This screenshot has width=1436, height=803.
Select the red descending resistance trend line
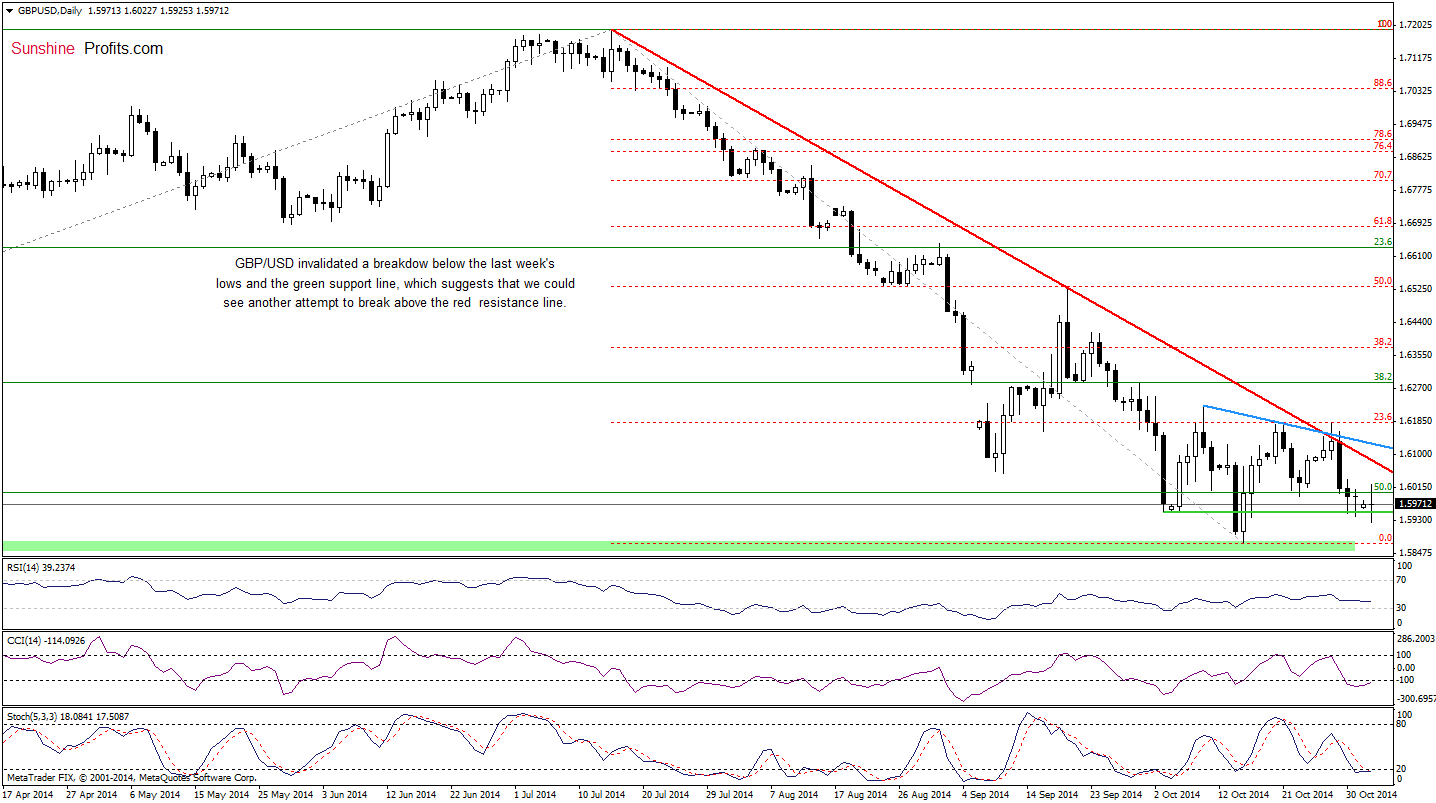pos(1000,249)
